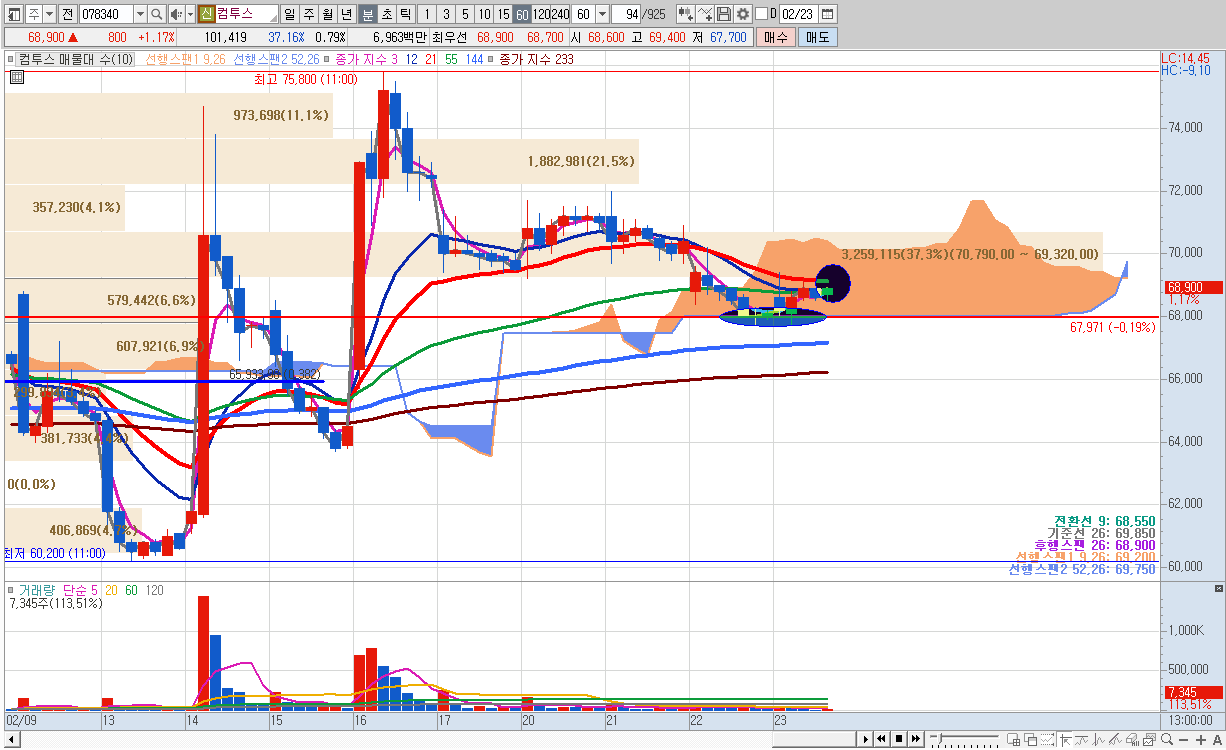Click the stock search magnifier icon
This screenshot has height=750, width=1226.
pos(157,14)
